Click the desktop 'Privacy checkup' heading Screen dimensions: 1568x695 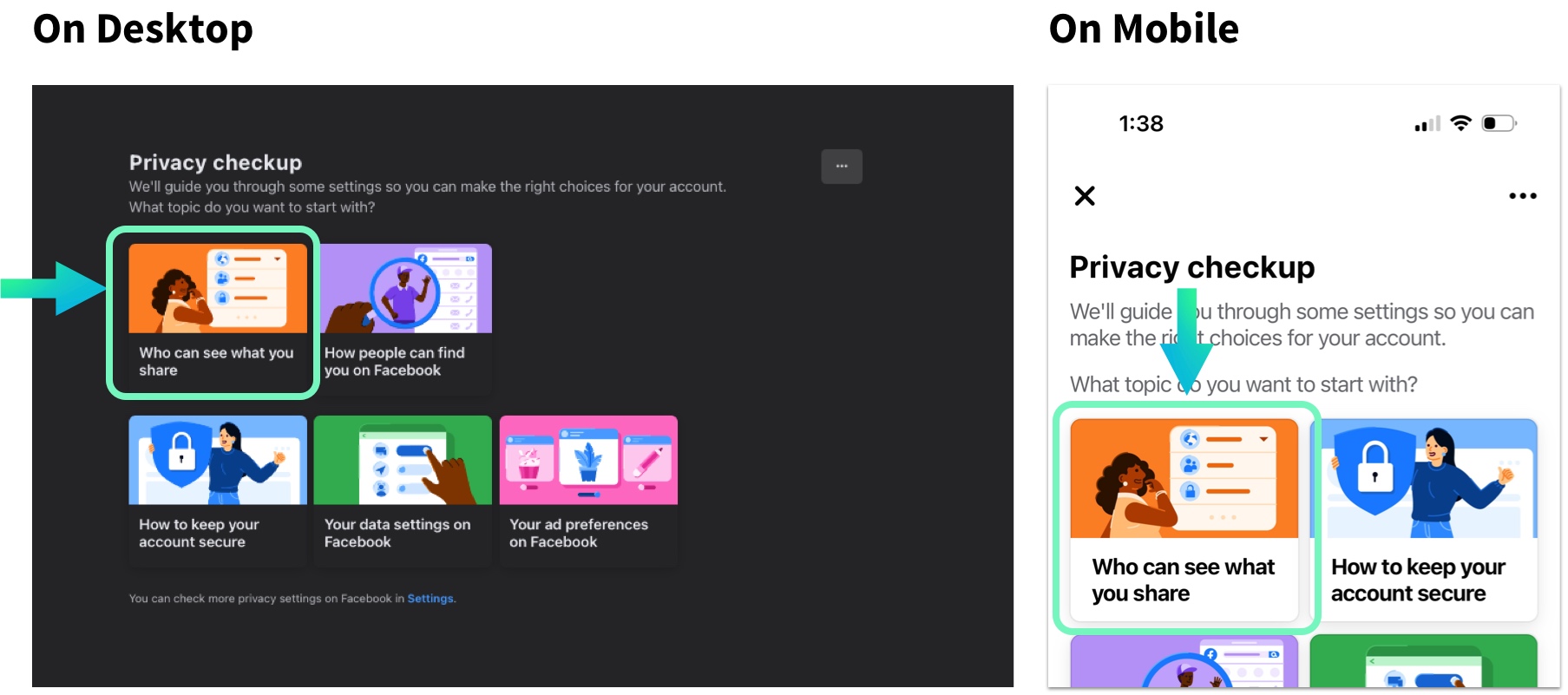[x=215, y=162]
